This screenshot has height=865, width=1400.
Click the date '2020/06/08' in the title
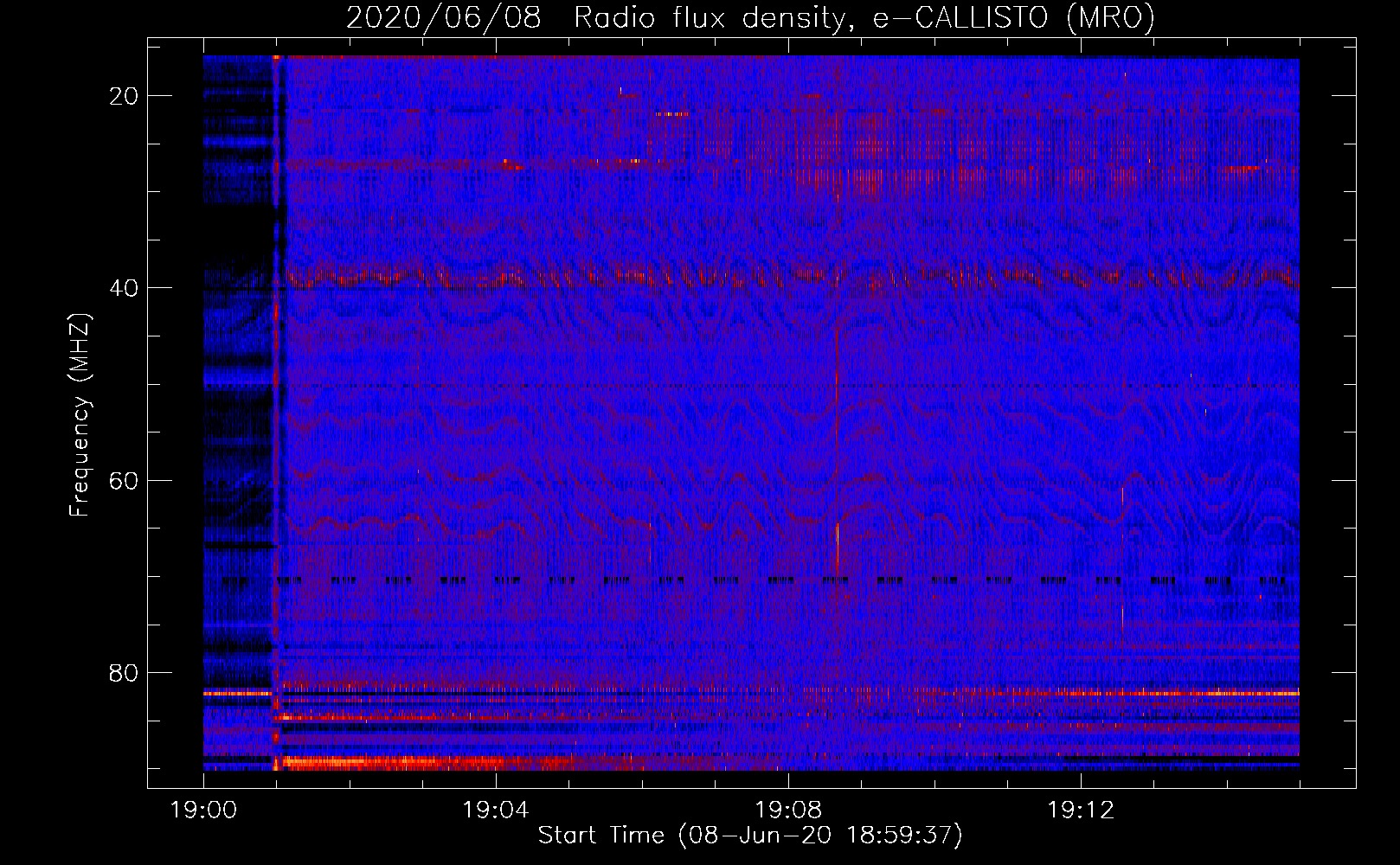tap(444, 17)
